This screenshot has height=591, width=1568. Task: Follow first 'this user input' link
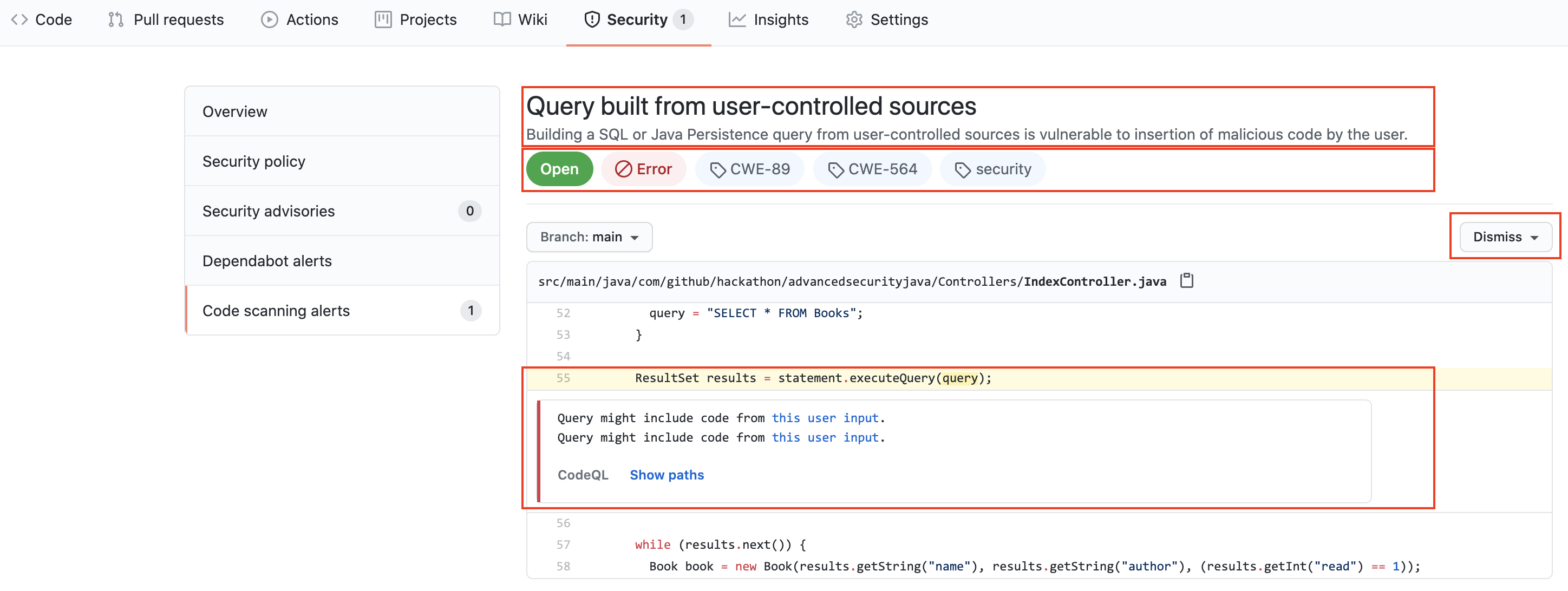point(825,418)
